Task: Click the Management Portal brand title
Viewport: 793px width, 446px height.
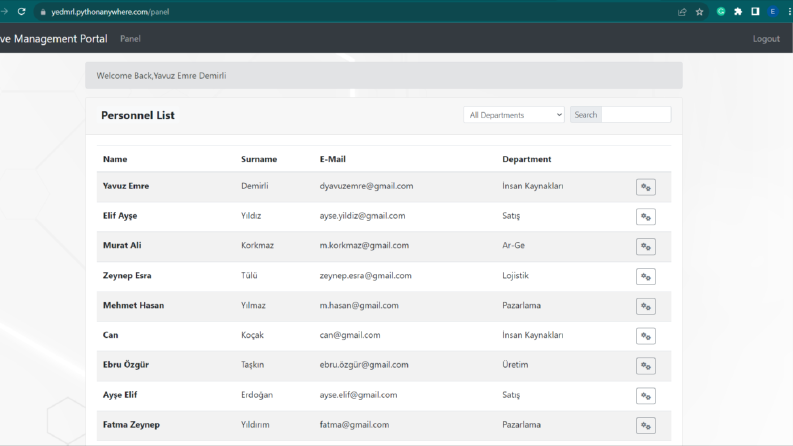Action: point(54,38)
